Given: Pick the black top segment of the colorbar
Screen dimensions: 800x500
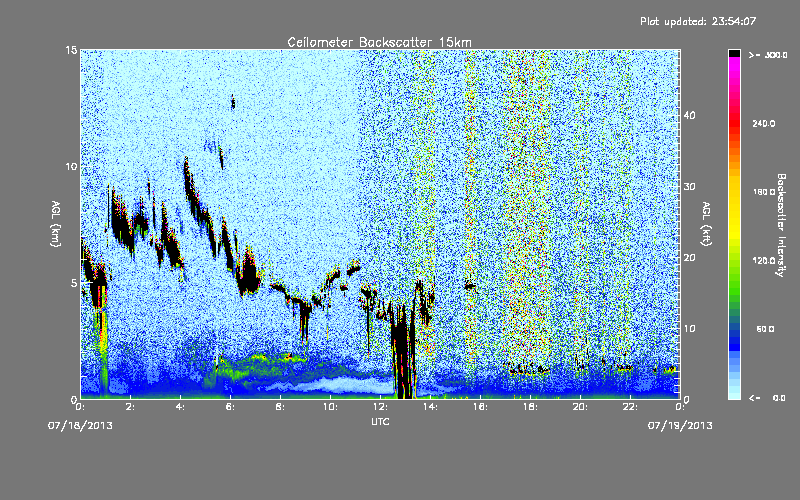Looking at the screenshot, I should click(734, 53).
